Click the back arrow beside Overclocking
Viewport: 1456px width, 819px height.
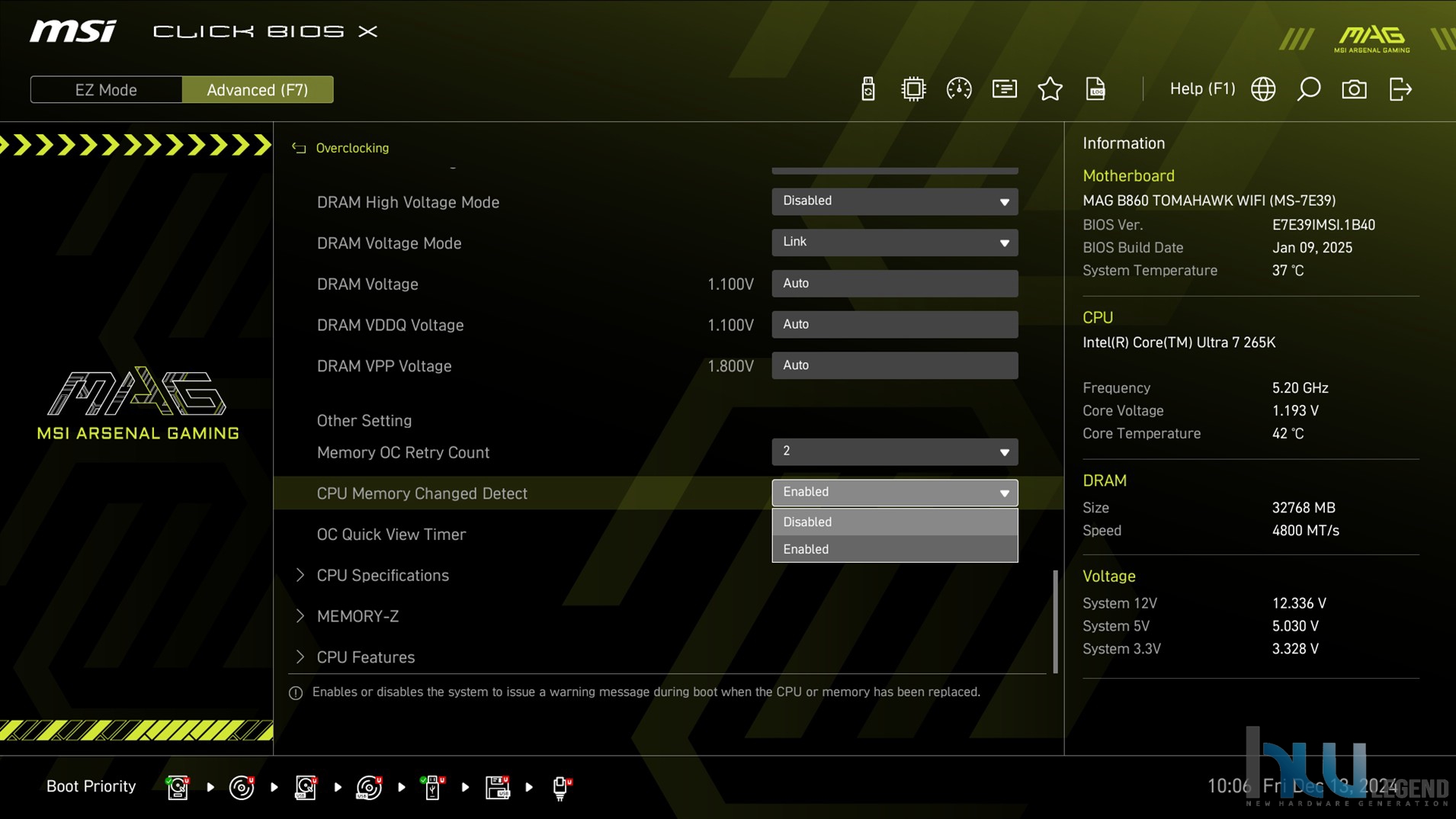[x=299, y=148]
